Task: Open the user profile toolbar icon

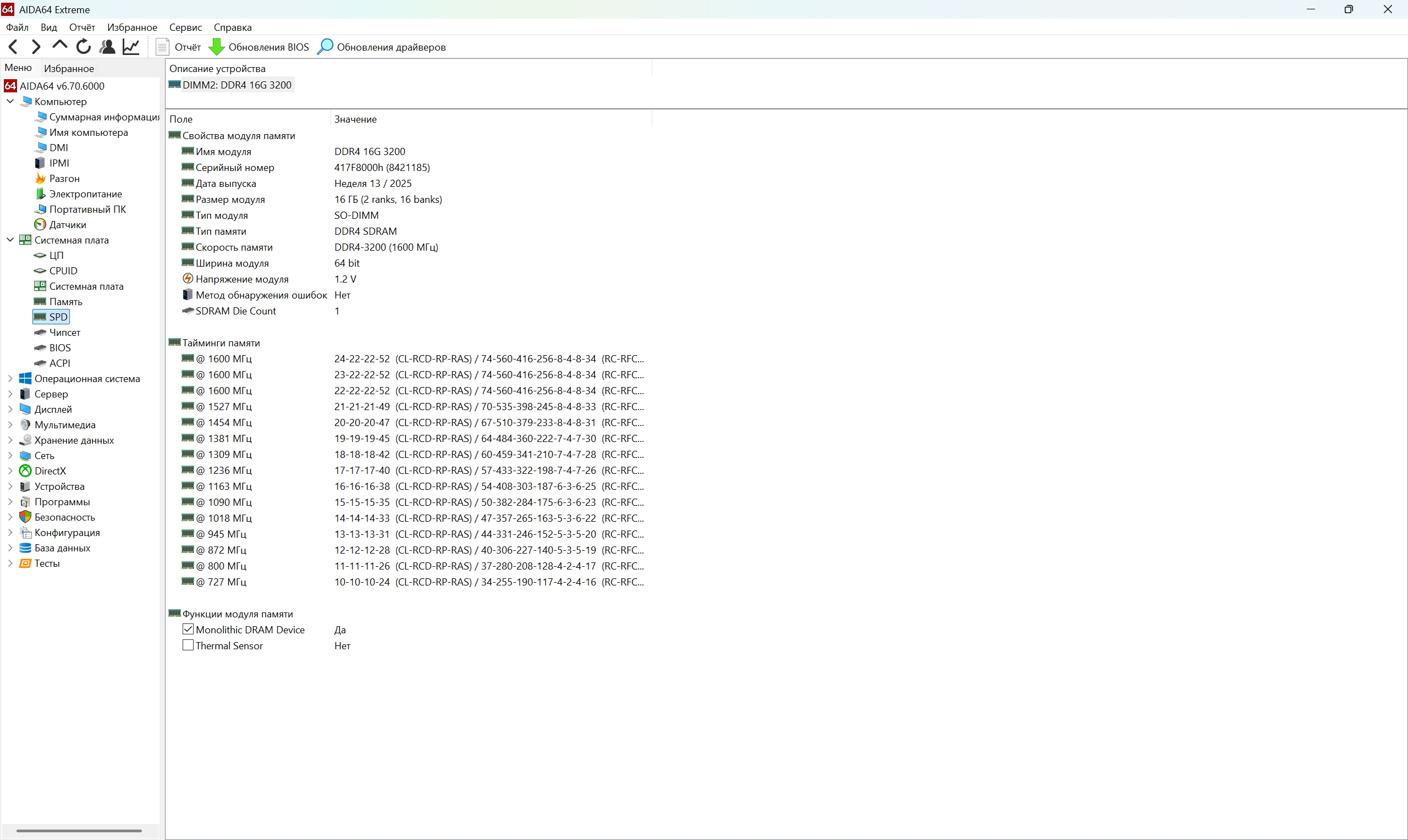Action: [107, 46]
